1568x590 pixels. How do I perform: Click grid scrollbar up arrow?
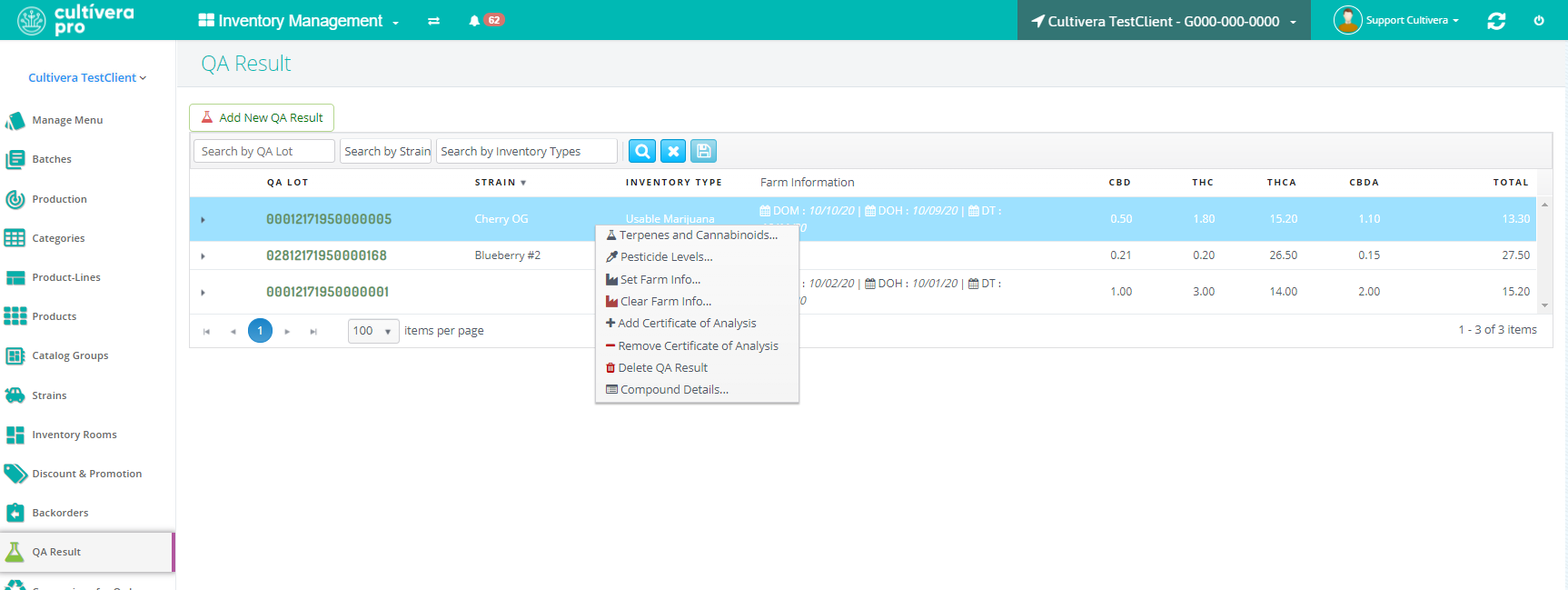click(x=1544, y=205)
